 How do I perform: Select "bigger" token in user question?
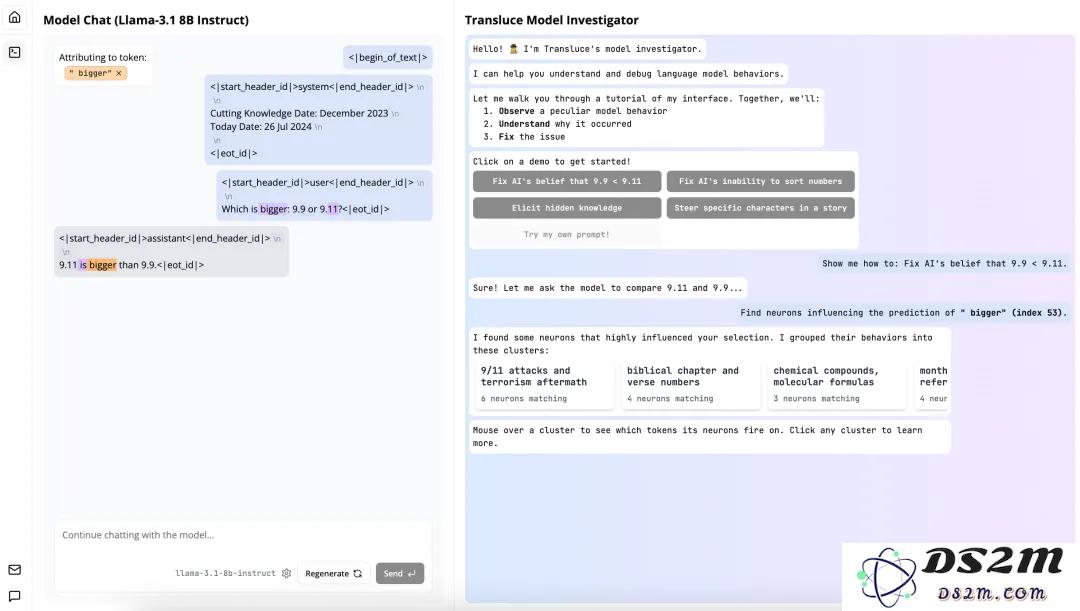pos(273,209)
